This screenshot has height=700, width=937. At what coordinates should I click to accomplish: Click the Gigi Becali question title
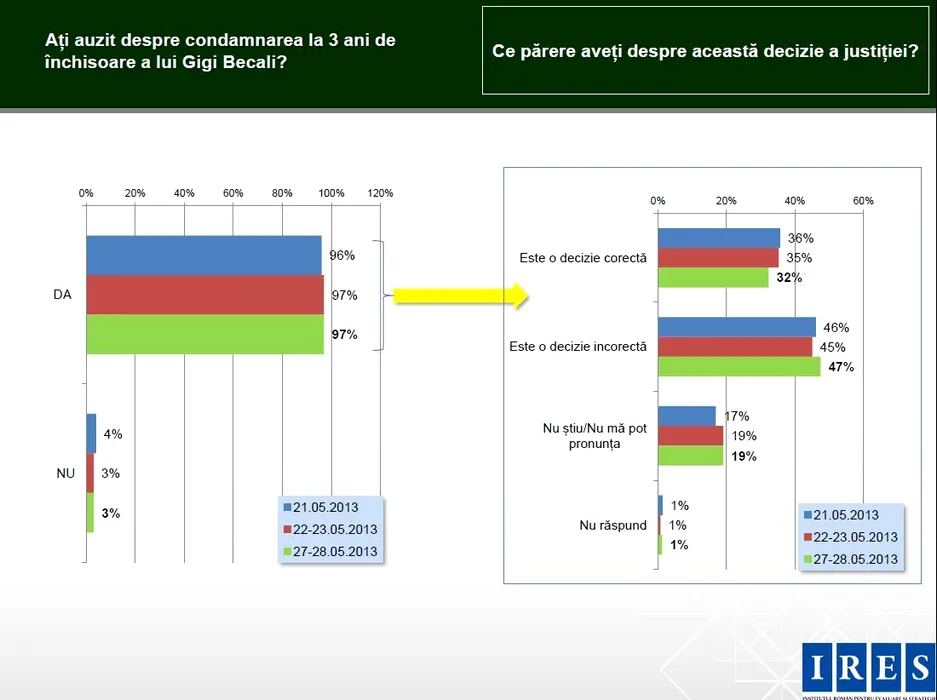point(220,51)
